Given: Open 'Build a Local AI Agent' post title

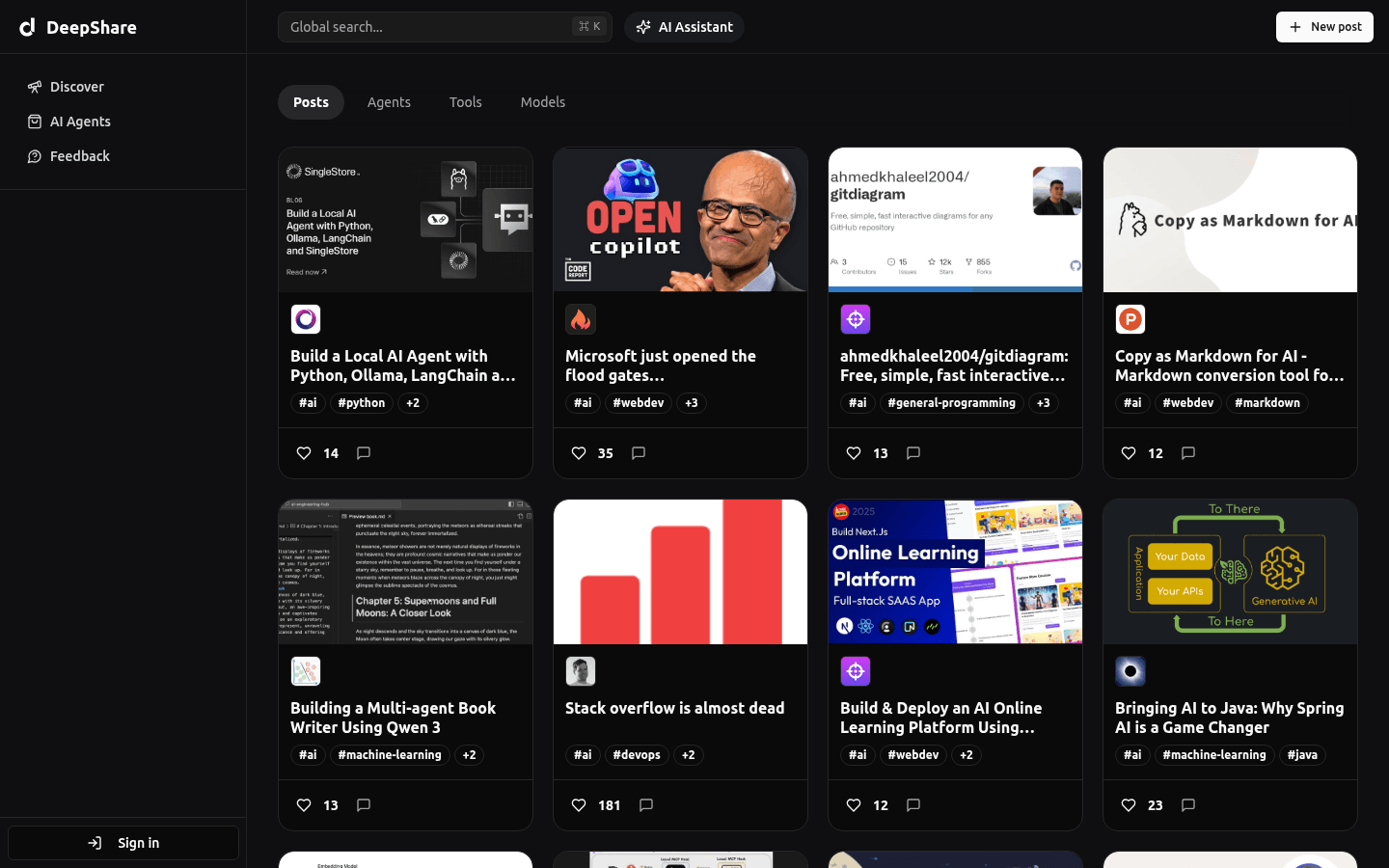Looking at the screenshot, I should tap(403, 366).
